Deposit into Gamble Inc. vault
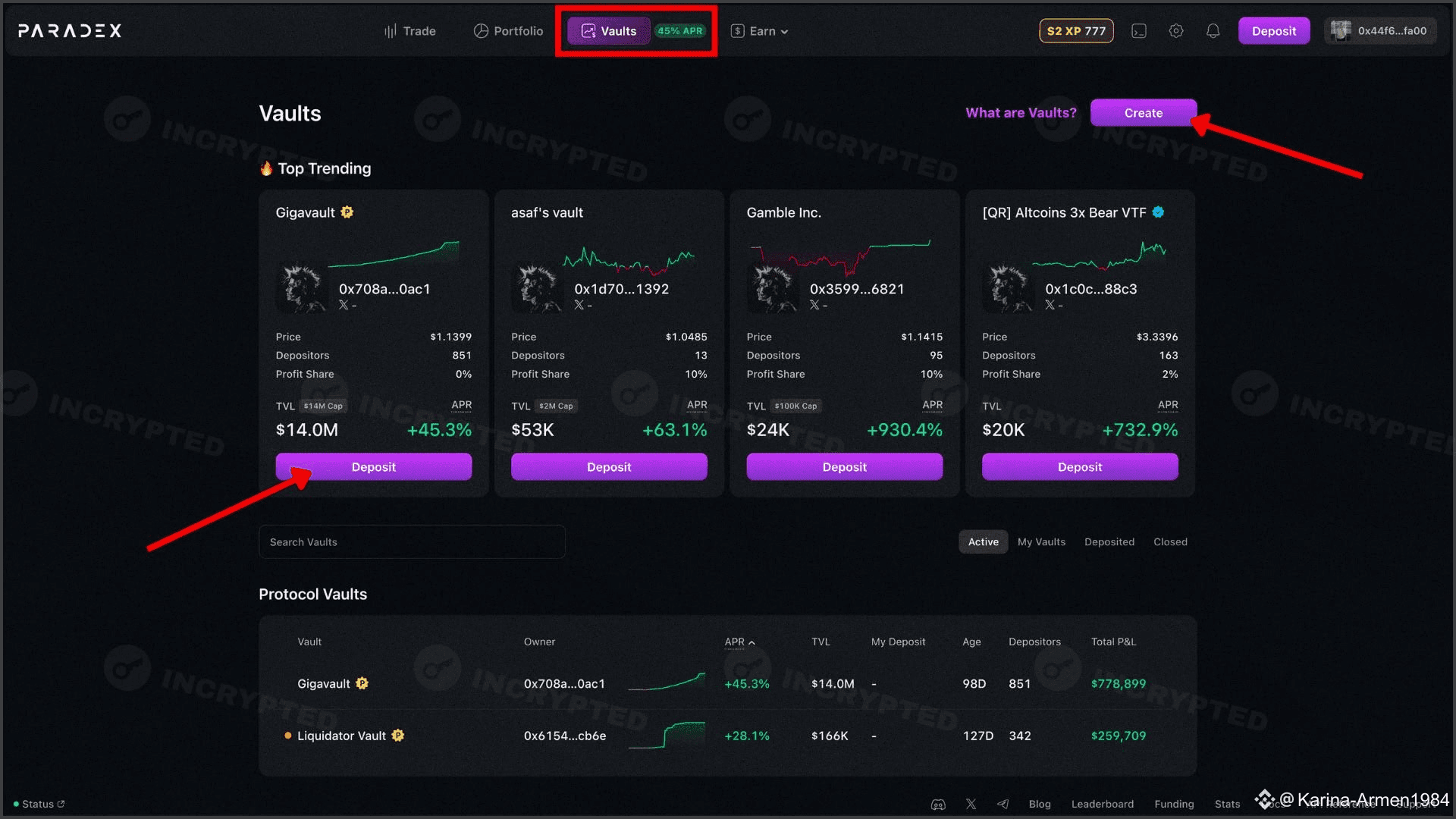 tap(844, 467)
